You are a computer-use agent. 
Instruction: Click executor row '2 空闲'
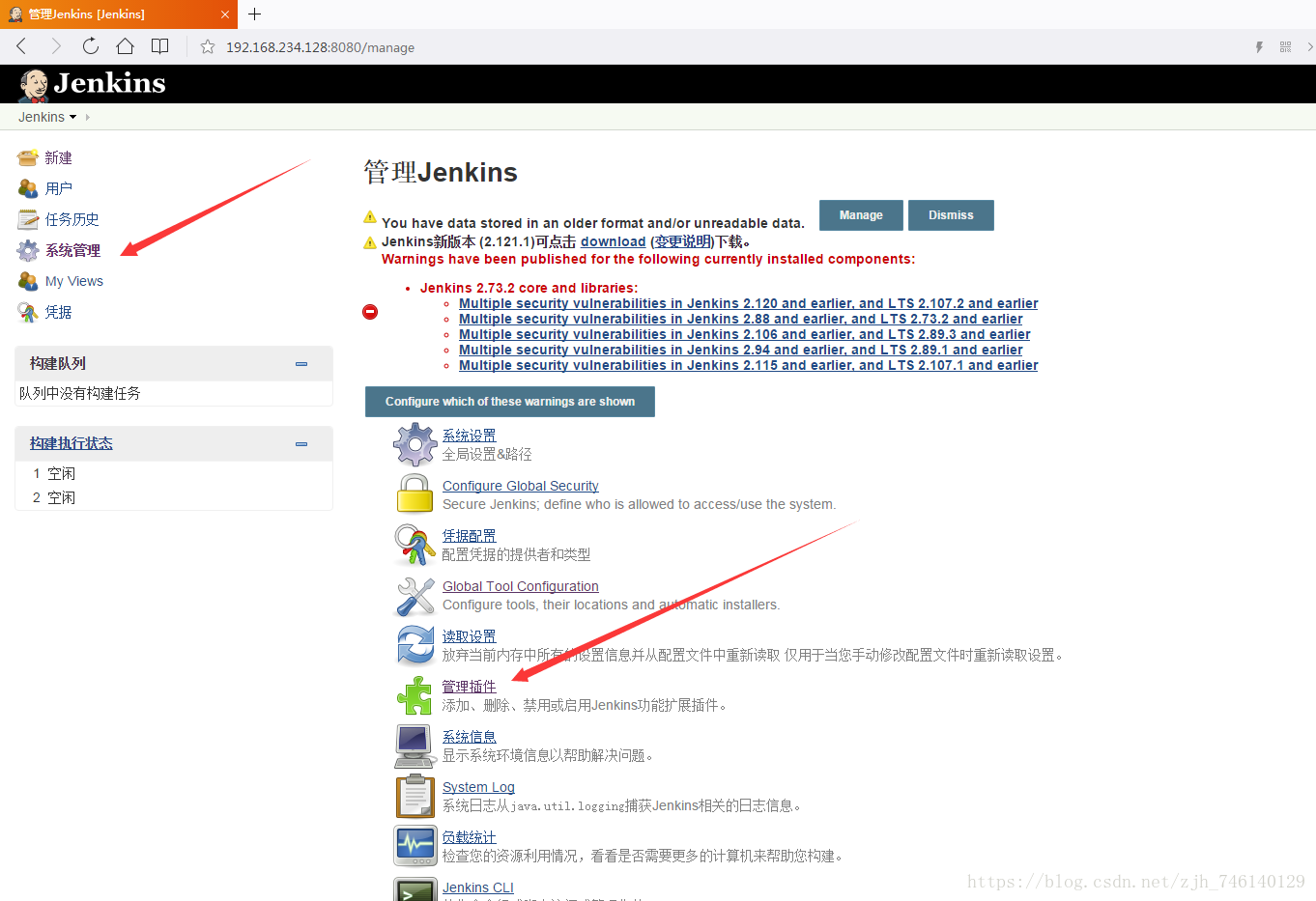(174, 497)
